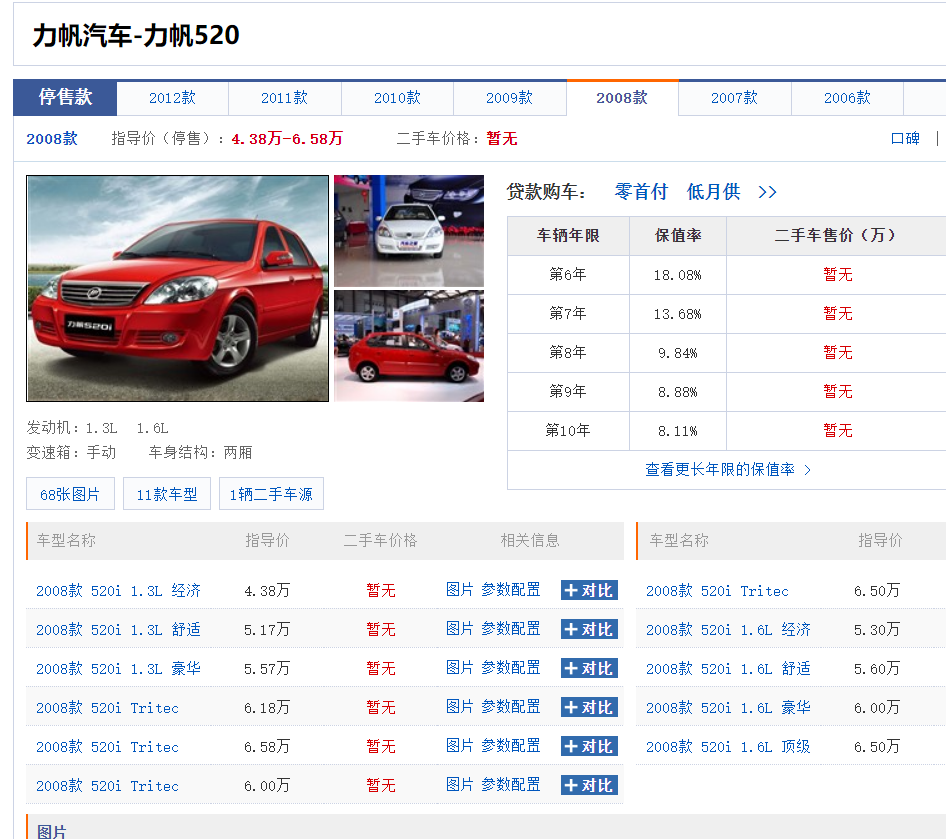Add 1.3L 豪华 to comparison with +对比
The width and height of the screenshot is (946, 839).
coord(589,668)
